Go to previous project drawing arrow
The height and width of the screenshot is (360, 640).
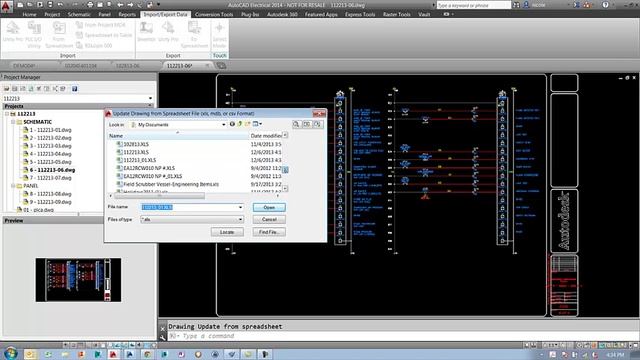120,5
